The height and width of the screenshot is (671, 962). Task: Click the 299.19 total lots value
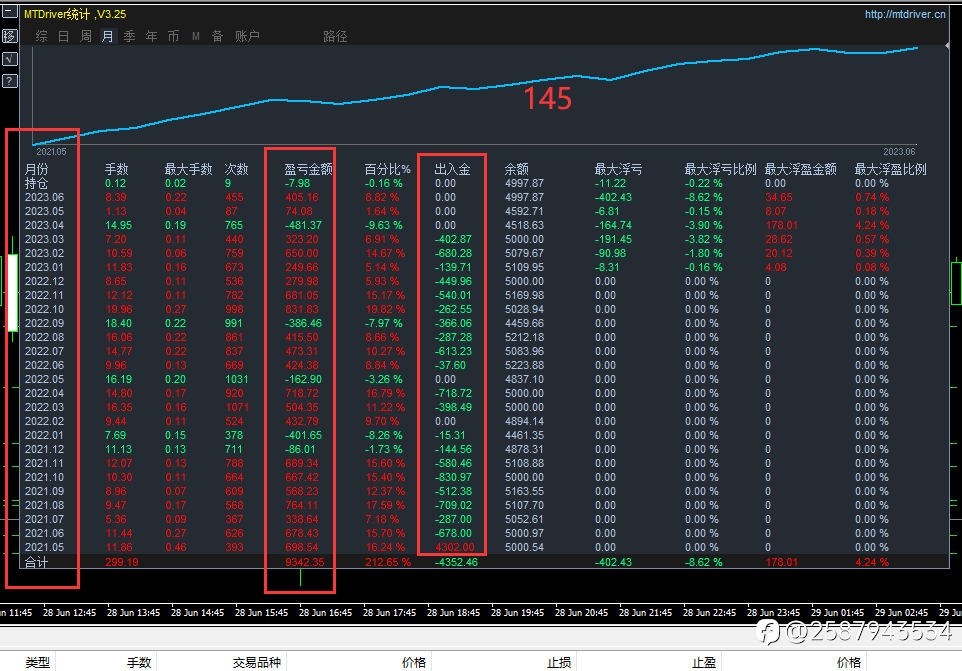pyautogui.click(x=121, y=562)
